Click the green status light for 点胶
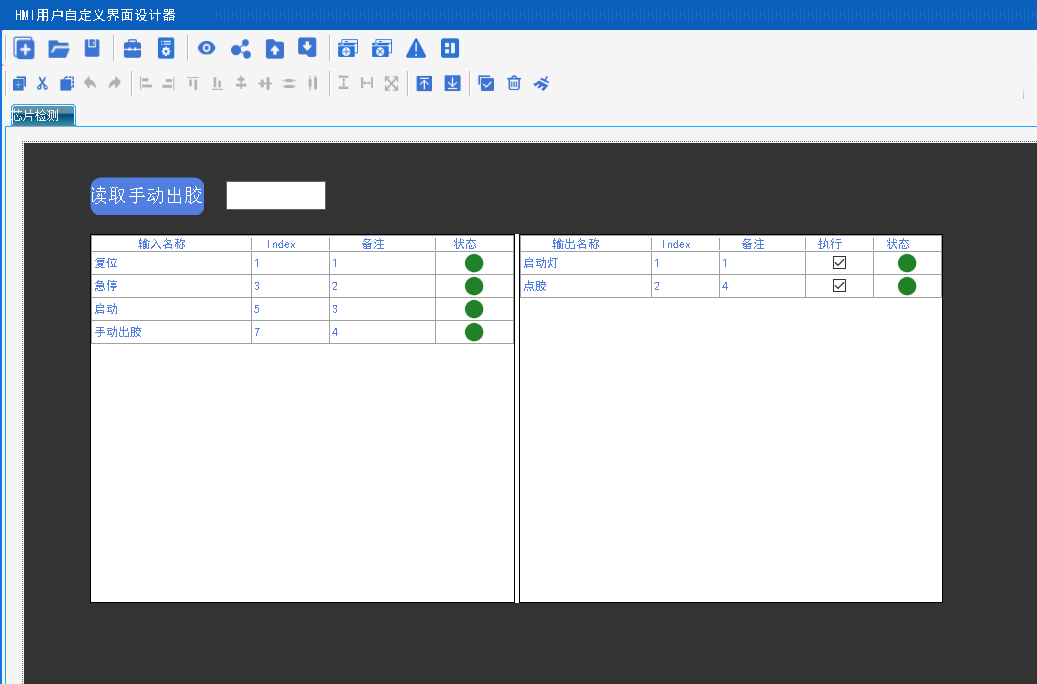The width and height of the screenshot is (1037, 684). point(907,286)
